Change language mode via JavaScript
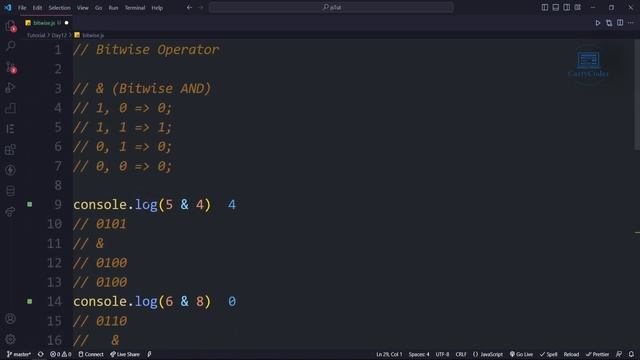This screenshot has height=360, width=640. click(488, 354)
